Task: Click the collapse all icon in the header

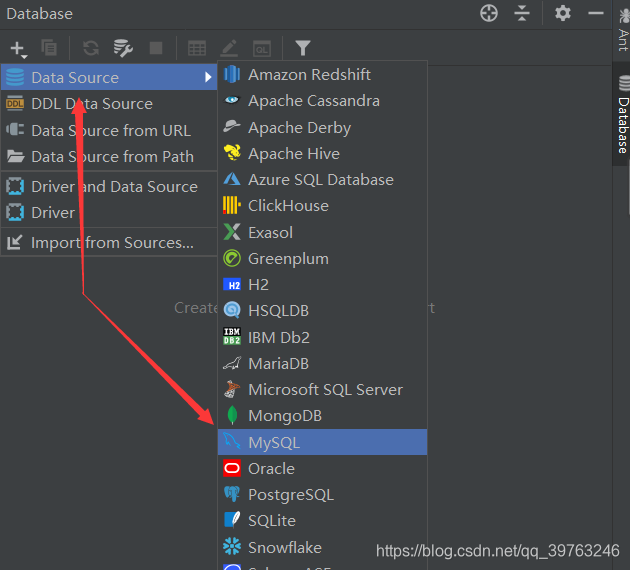Action: pos(522,13)
